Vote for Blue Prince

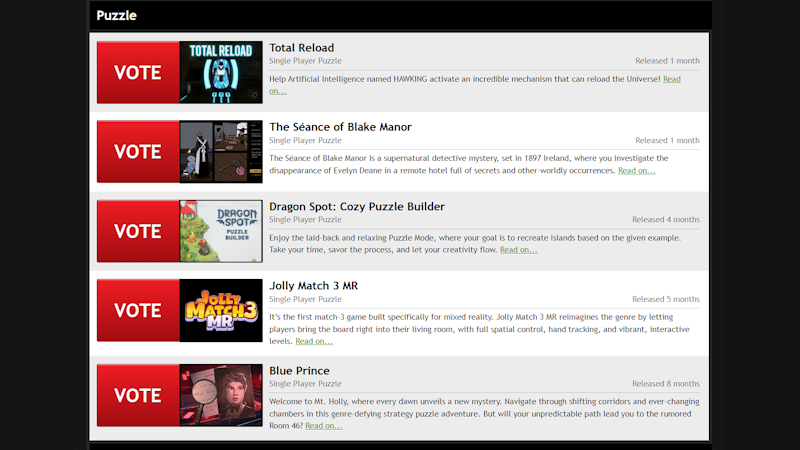[x=138, y=395]
